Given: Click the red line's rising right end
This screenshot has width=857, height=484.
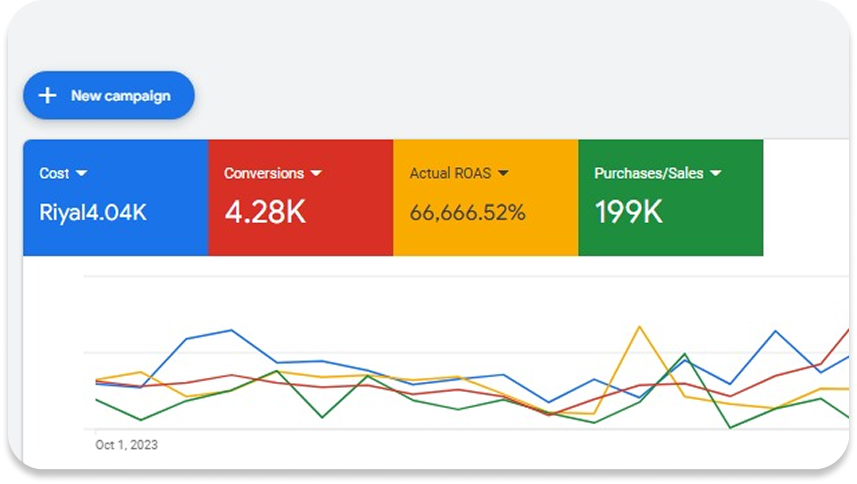Looking at the screenshot, I should [x=846, y=332].
